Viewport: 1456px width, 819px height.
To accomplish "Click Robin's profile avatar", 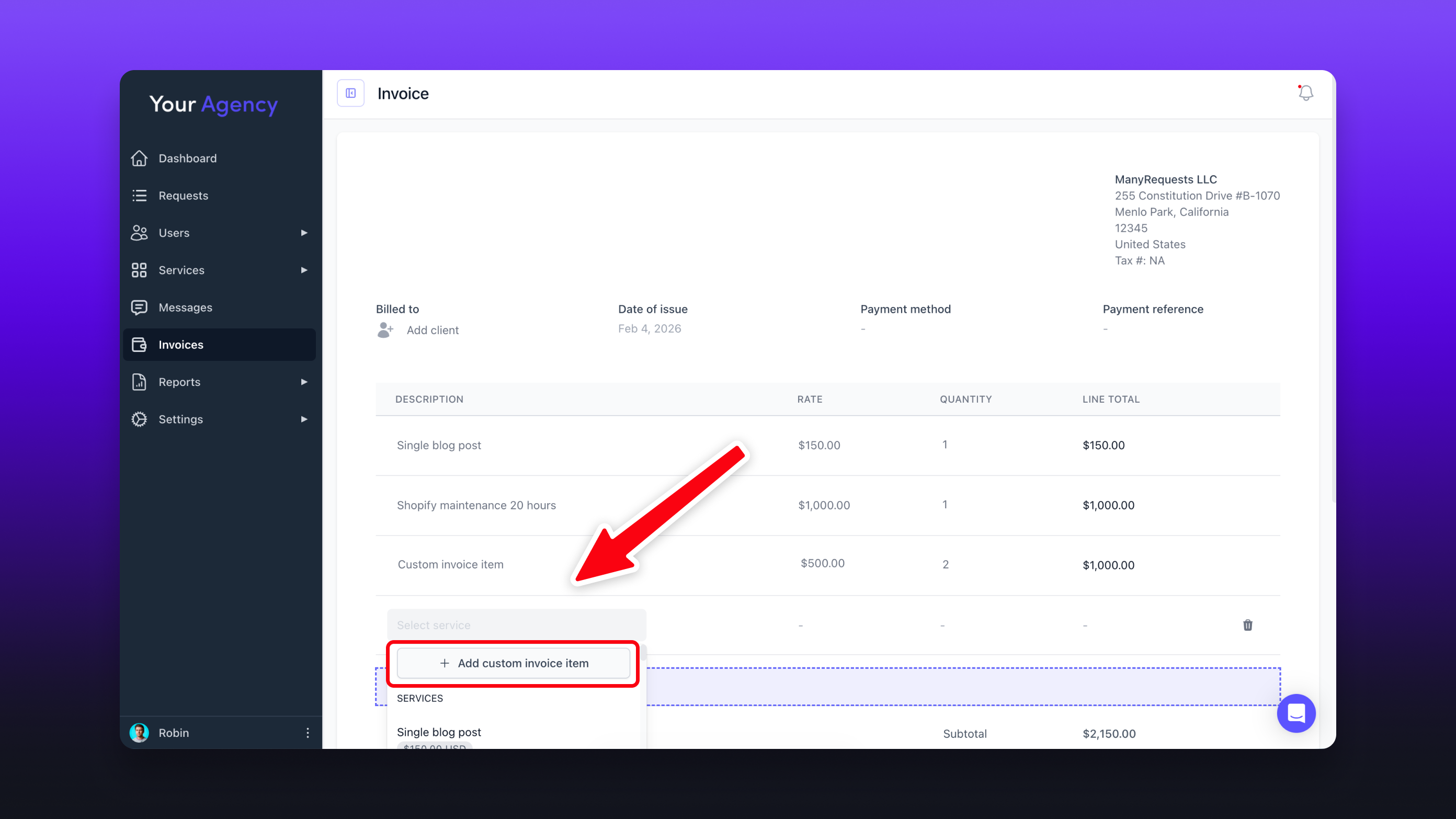I will coord(139,733).
